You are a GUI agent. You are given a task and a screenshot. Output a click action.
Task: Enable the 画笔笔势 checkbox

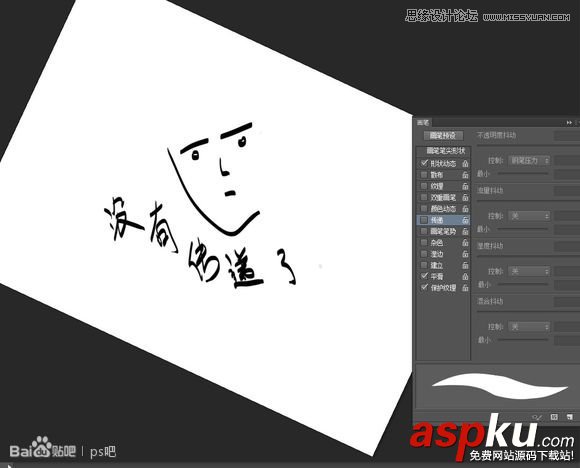pyautogui.click(x=424, y=231)
